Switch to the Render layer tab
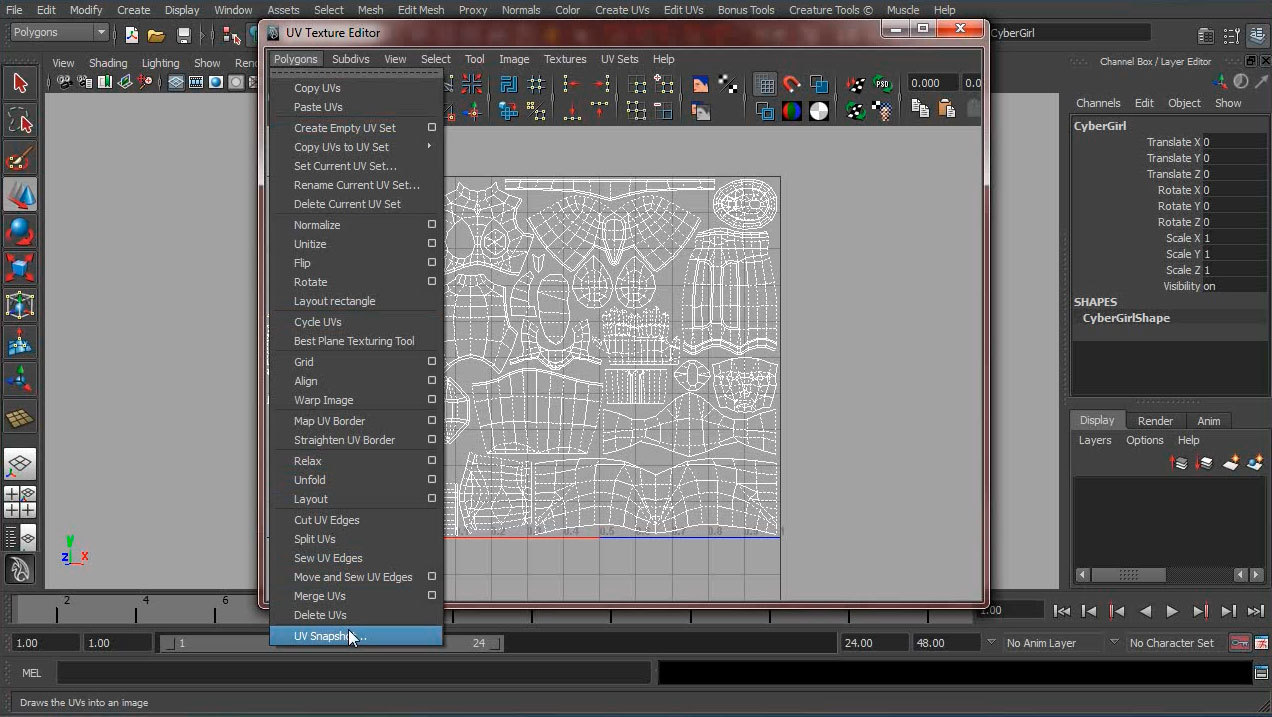Viewport: 1272px width, 717px height. point(1155,421)
